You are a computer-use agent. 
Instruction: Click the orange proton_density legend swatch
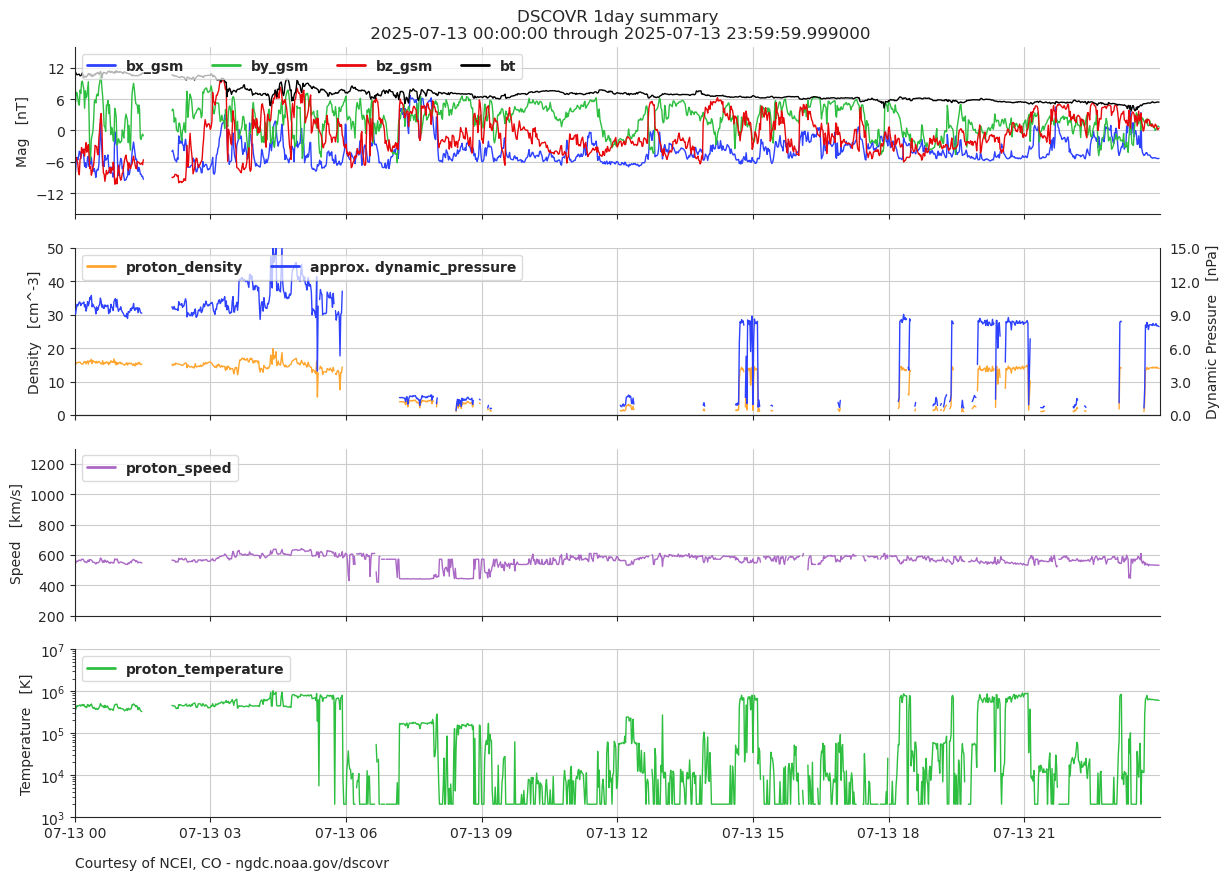pyautogui.click(x=102, y=268)
